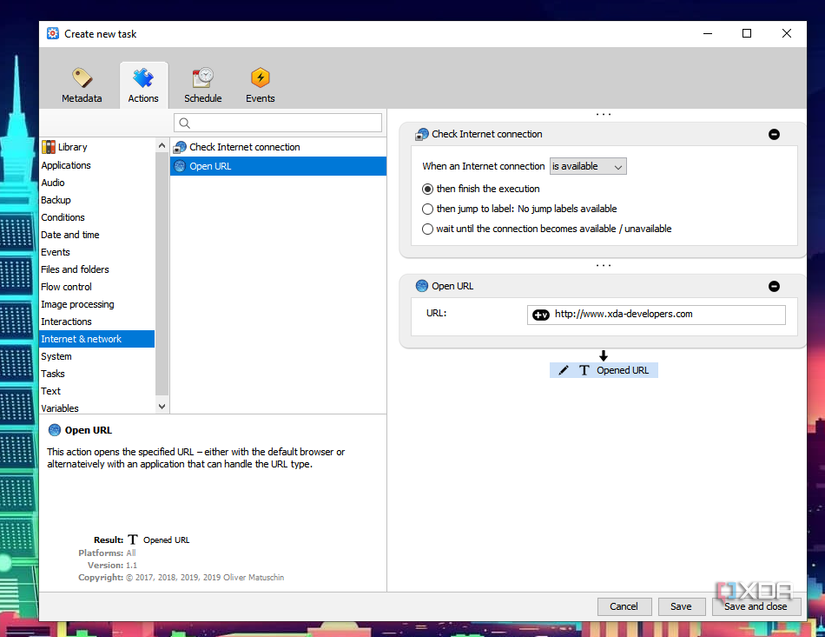Minimize the Create new task window

pos(708,34)
